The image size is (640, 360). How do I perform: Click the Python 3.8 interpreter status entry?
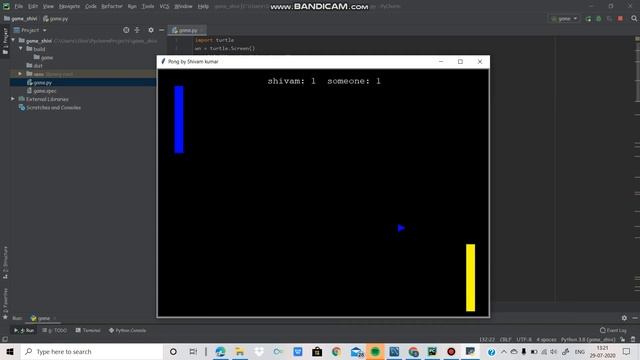pos(588,340)
